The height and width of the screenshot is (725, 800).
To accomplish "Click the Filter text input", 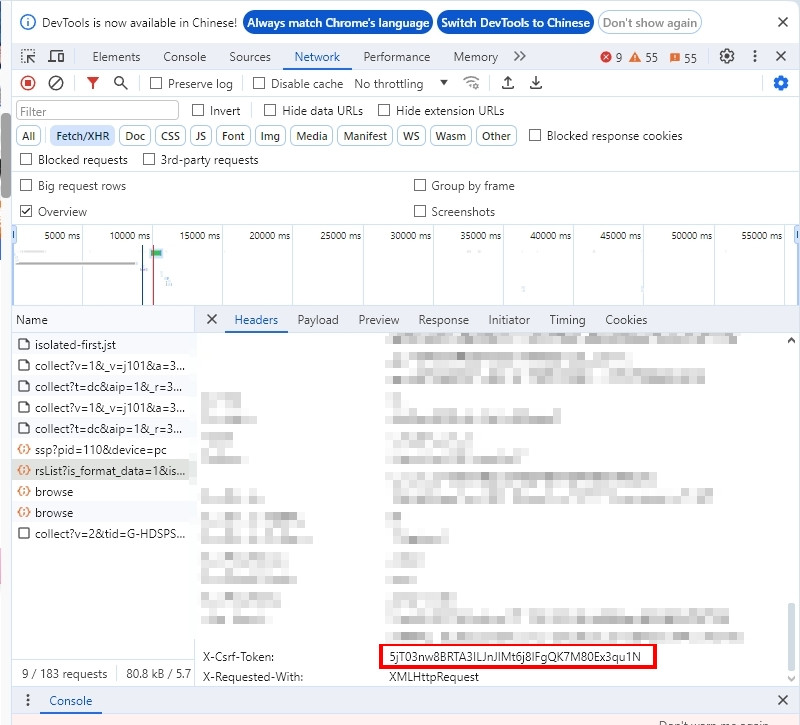I will [x=97, y=111].
